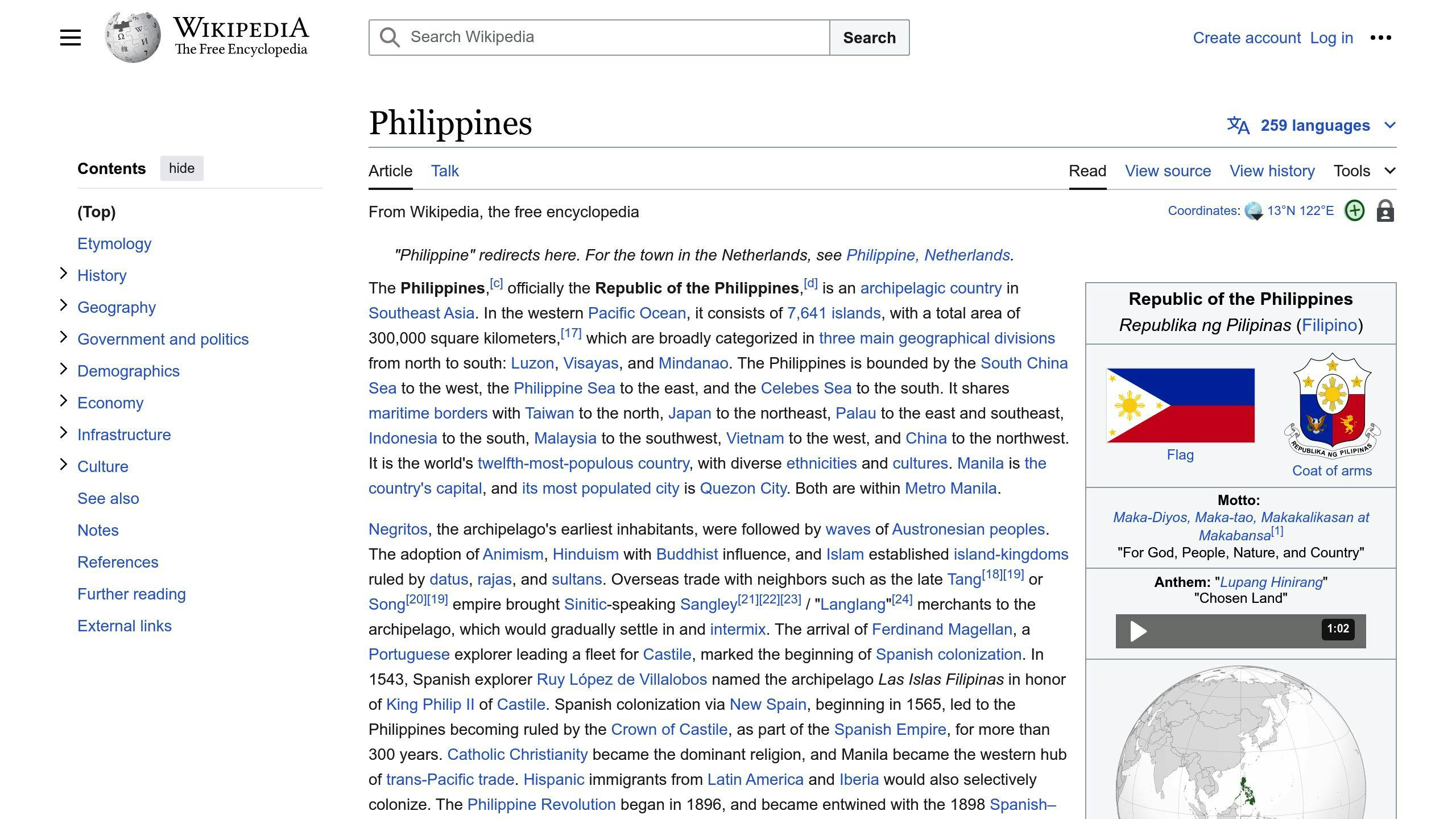Viewport: 1456px width, 819px height.
Task: Click the Wikipedia globe logo
Action: [x=133, y=38]
